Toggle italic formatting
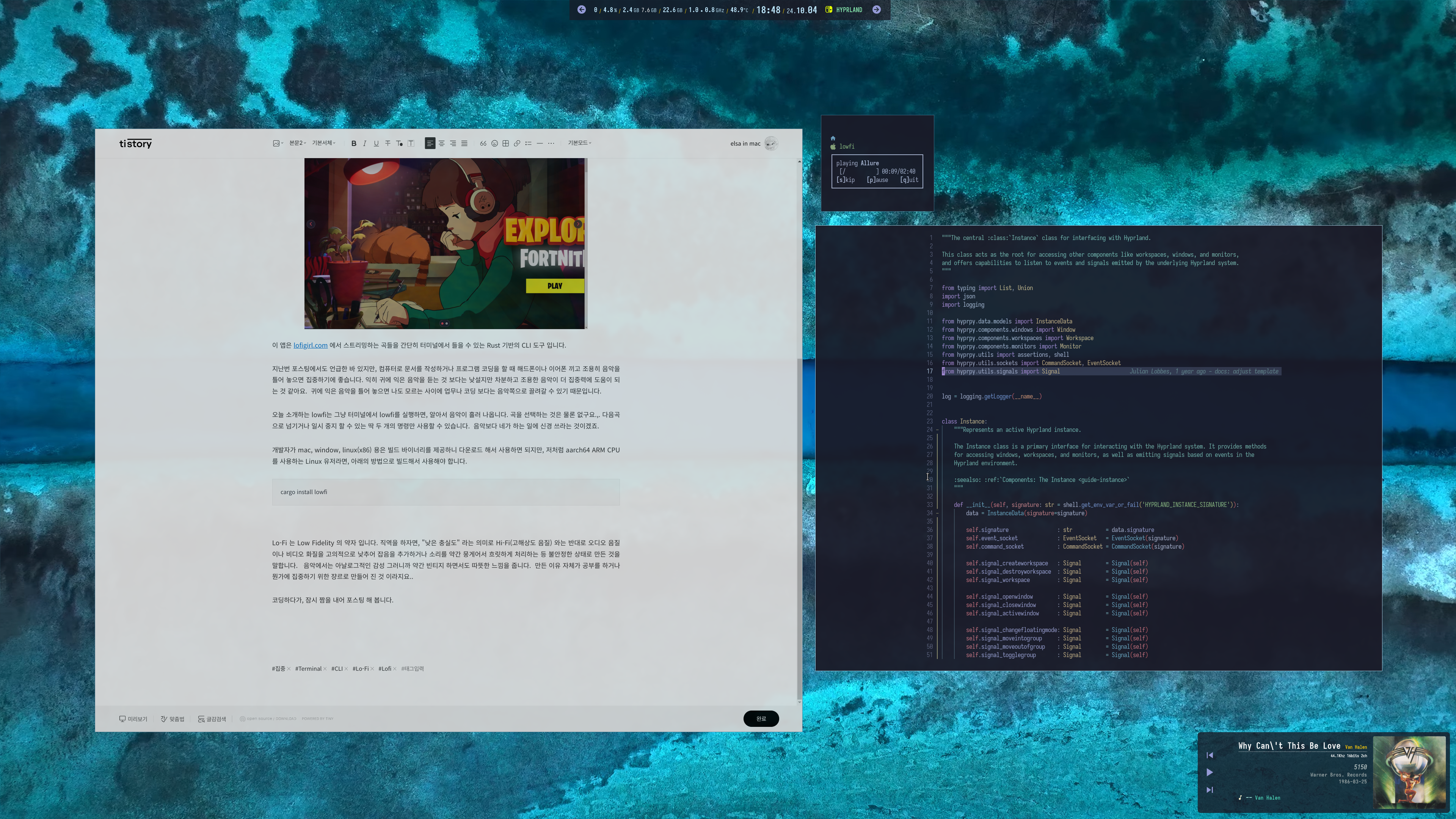This screenshot has width=1456, height=819. 364,144
